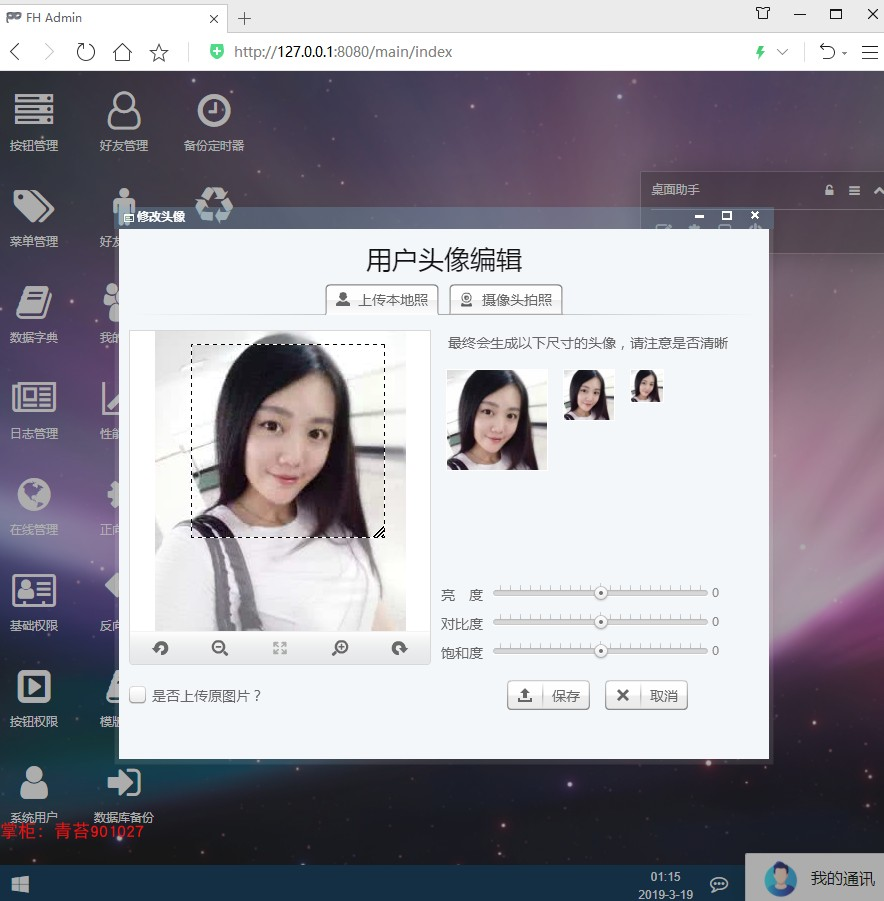
Task: Click the 取消 button
Action: pos(646,695)
